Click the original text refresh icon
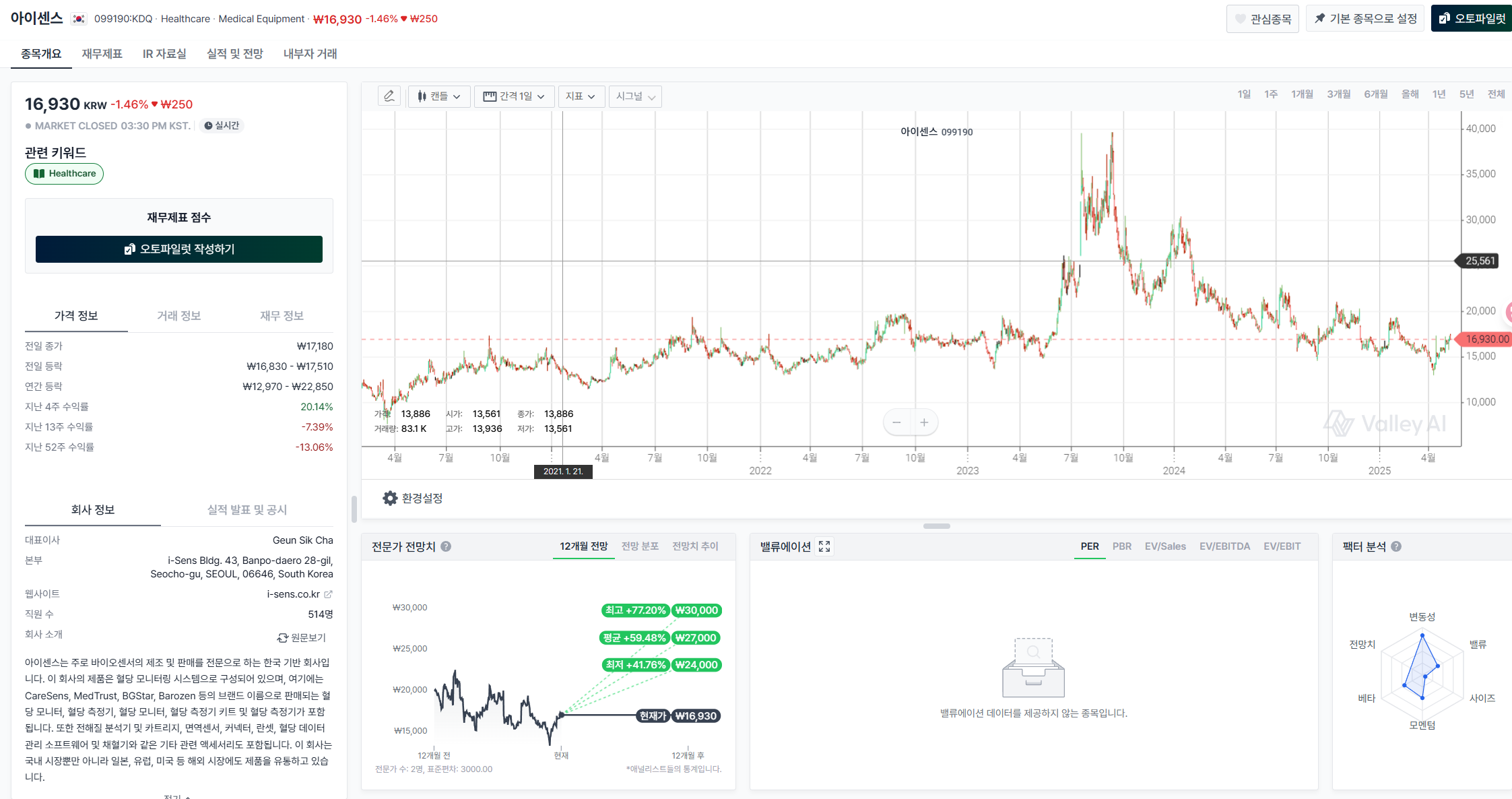This screenshot has height=799, width=1512. coord(283,637)
